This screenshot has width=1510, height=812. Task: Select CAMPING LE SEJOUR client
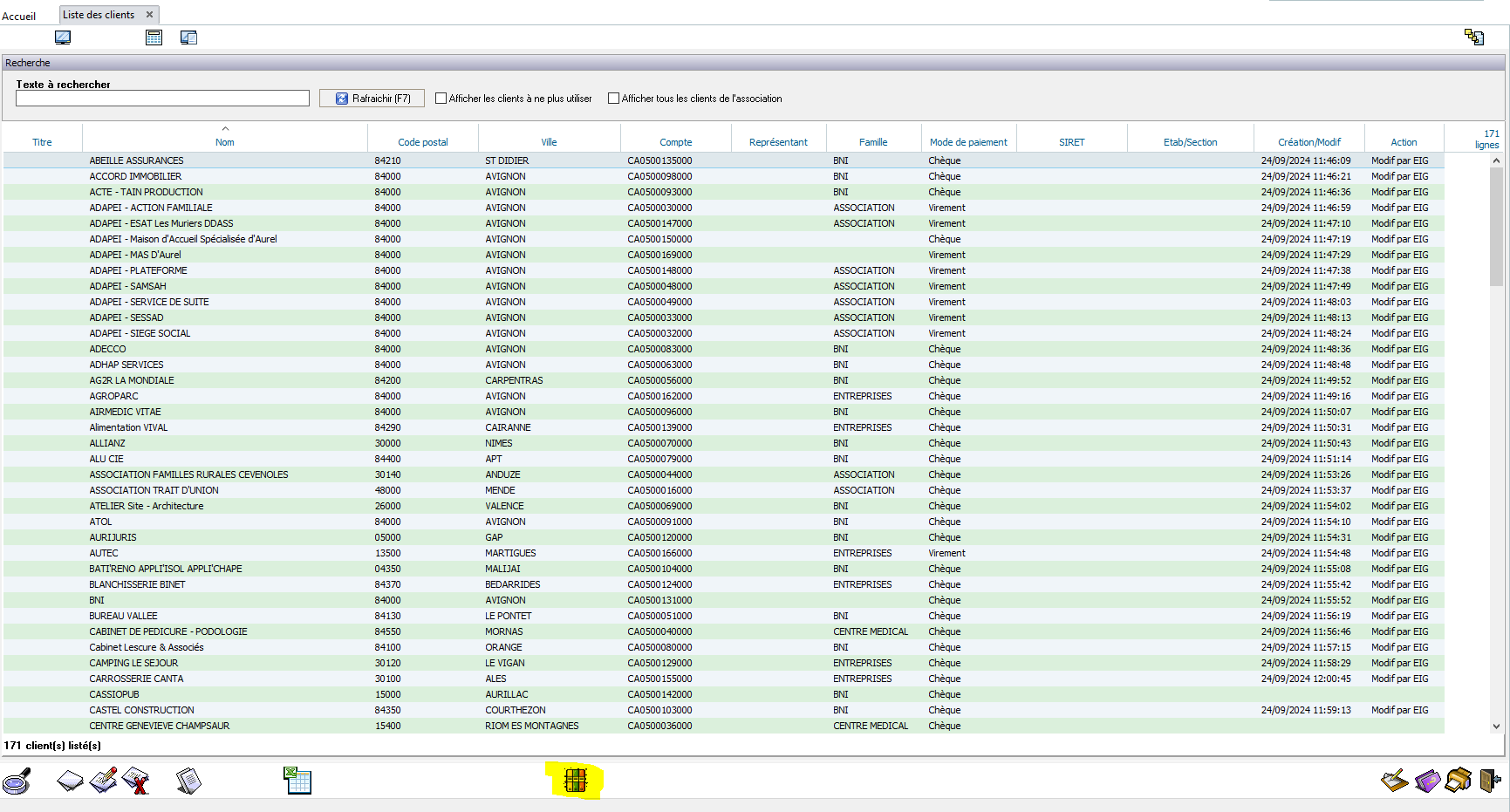(723, 663)
